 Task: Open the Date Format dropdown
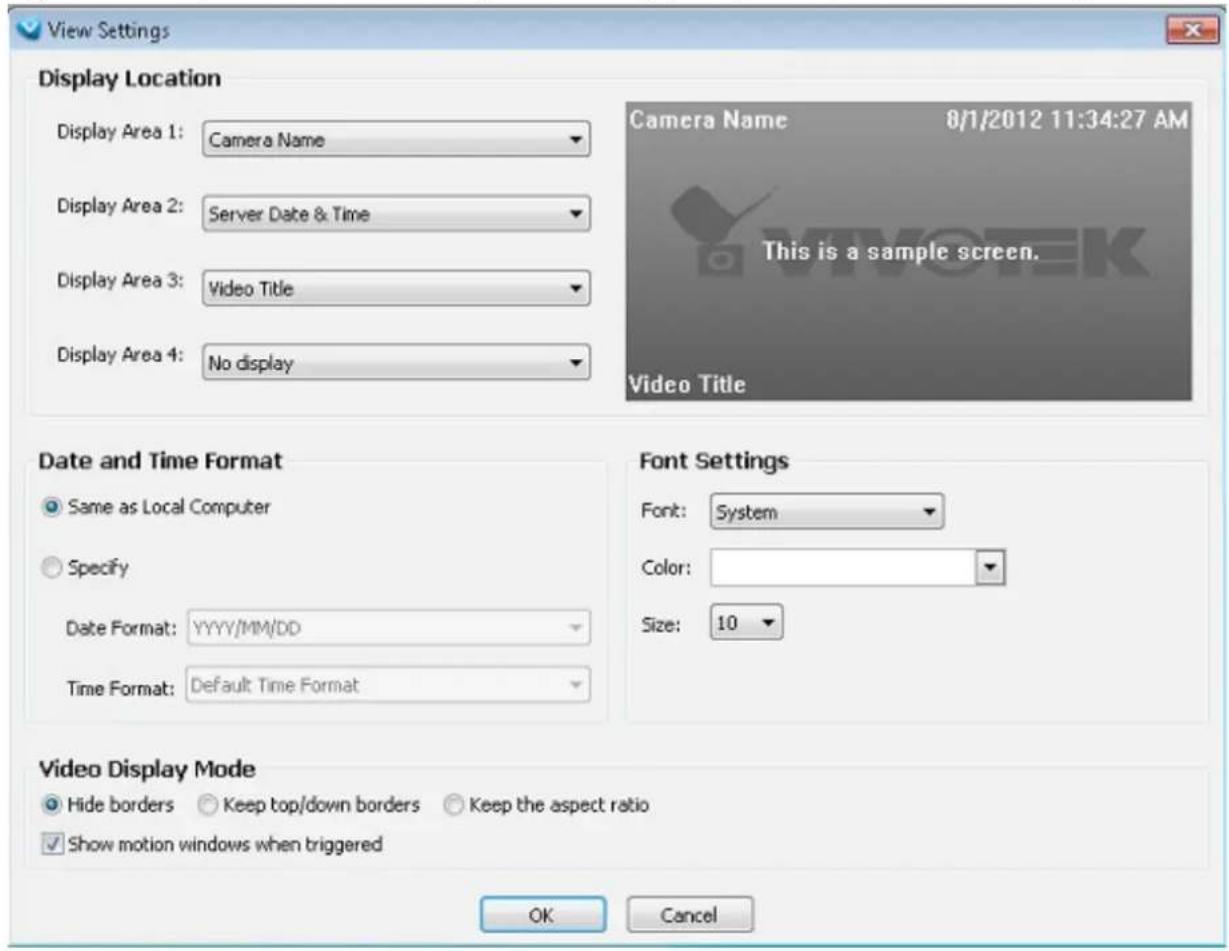[x=388, y=627]
